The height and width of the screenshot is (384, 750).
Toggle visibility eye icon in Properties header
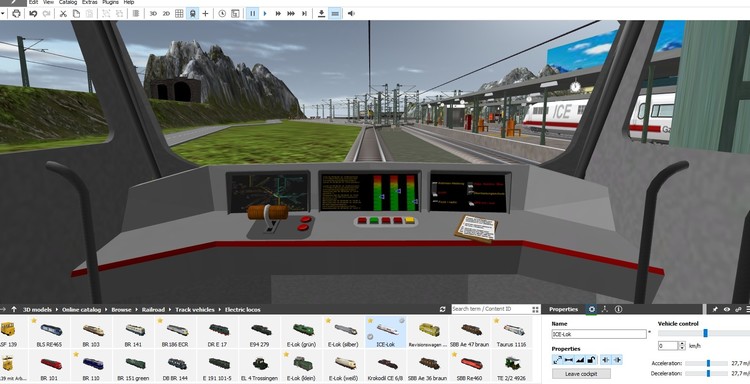(727, 309)
